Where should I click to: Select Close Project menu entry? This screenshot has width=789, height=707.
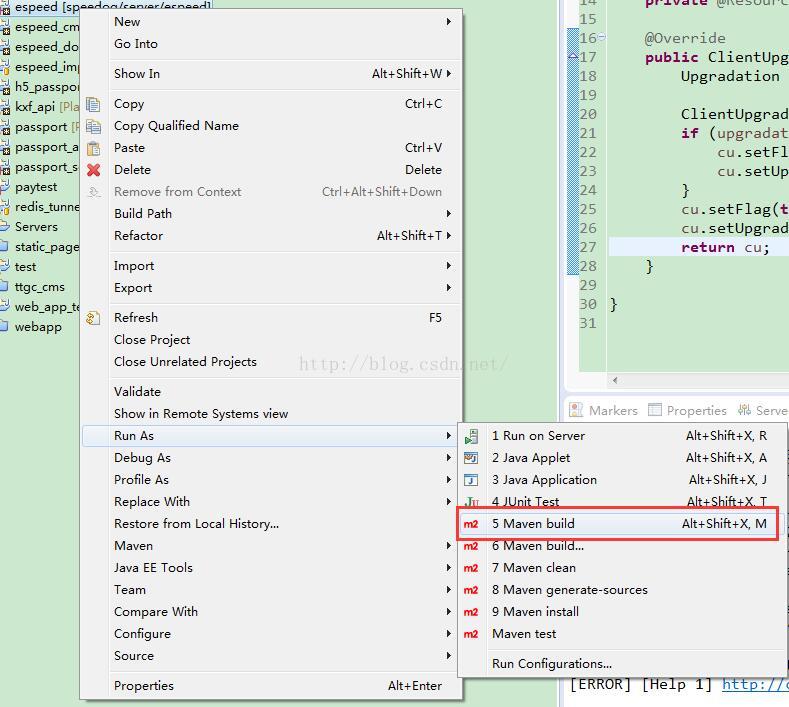[x=272, y=340]
